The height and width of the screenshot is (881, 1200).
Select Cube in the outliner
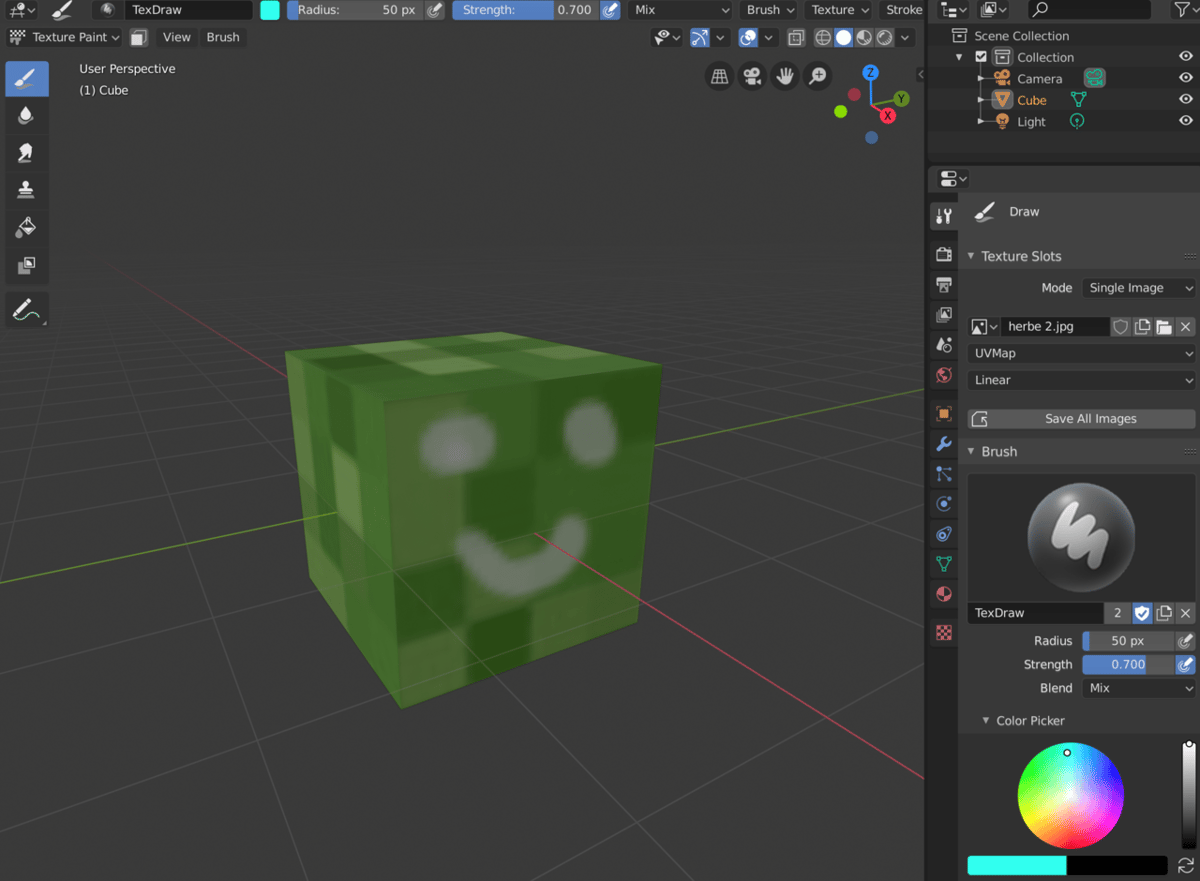click(x=1031, y=100)
